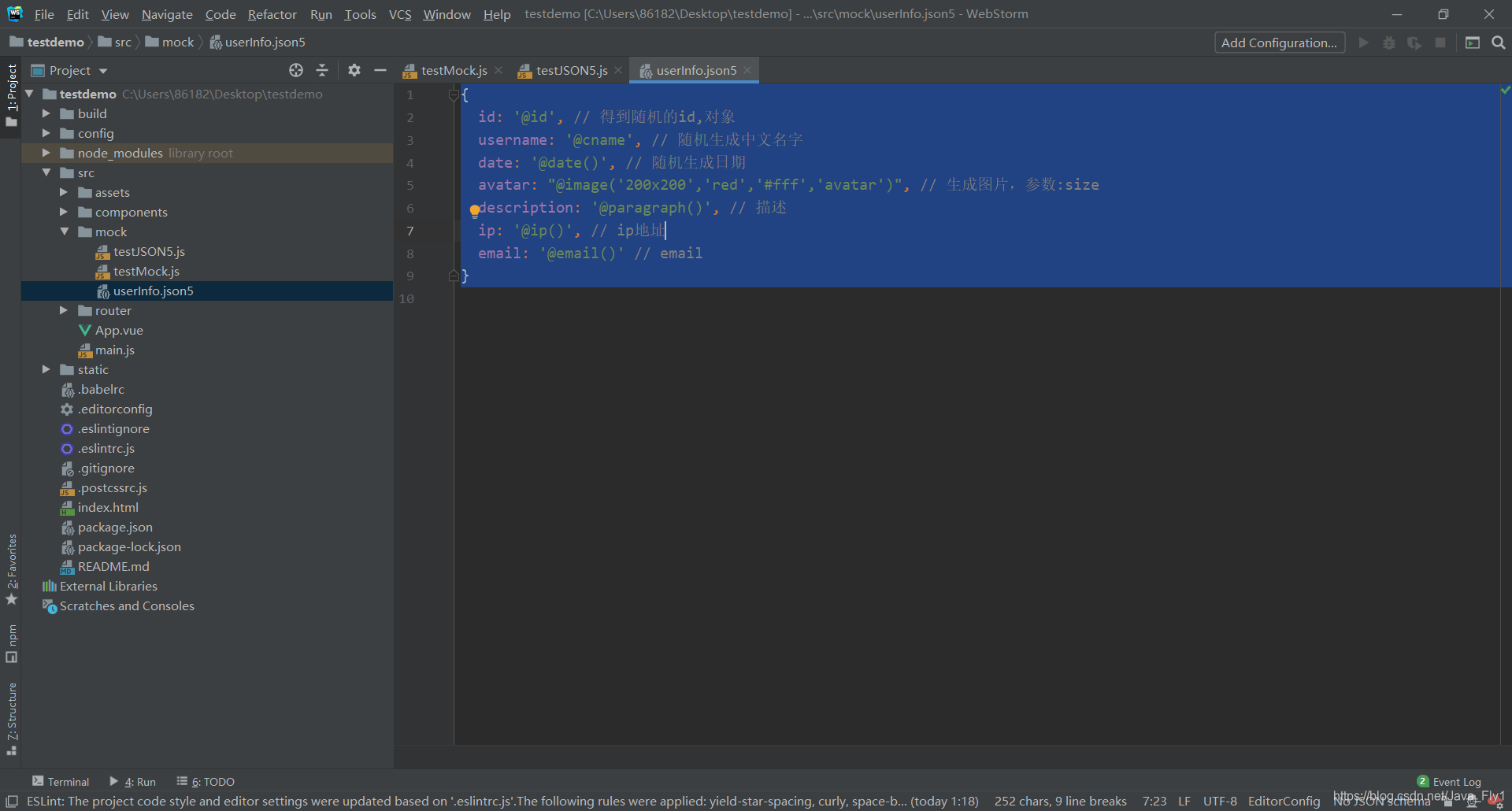Click the Collapse All icon in Project panel
The height and width of the screenshot is (811, 1512).
tap(322, 70)
